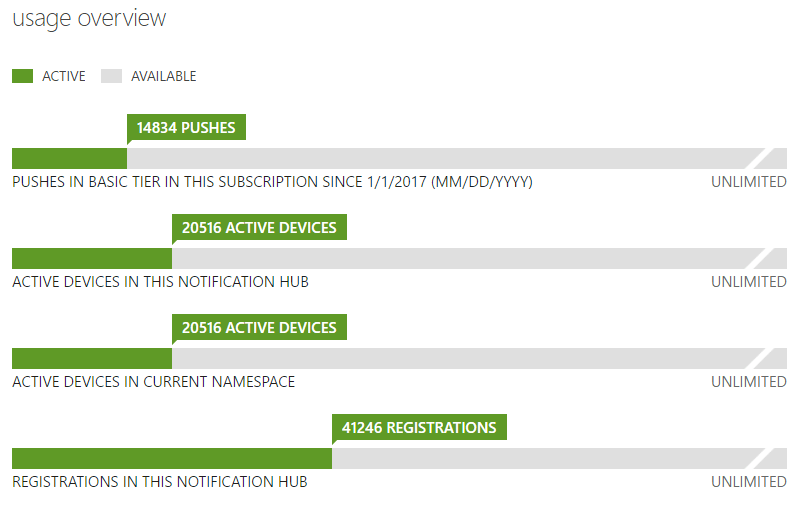Click UNLIMITED text under registrations bar
Image resolution: width=806 pixels, height=508 pixels.
(749, 482)
